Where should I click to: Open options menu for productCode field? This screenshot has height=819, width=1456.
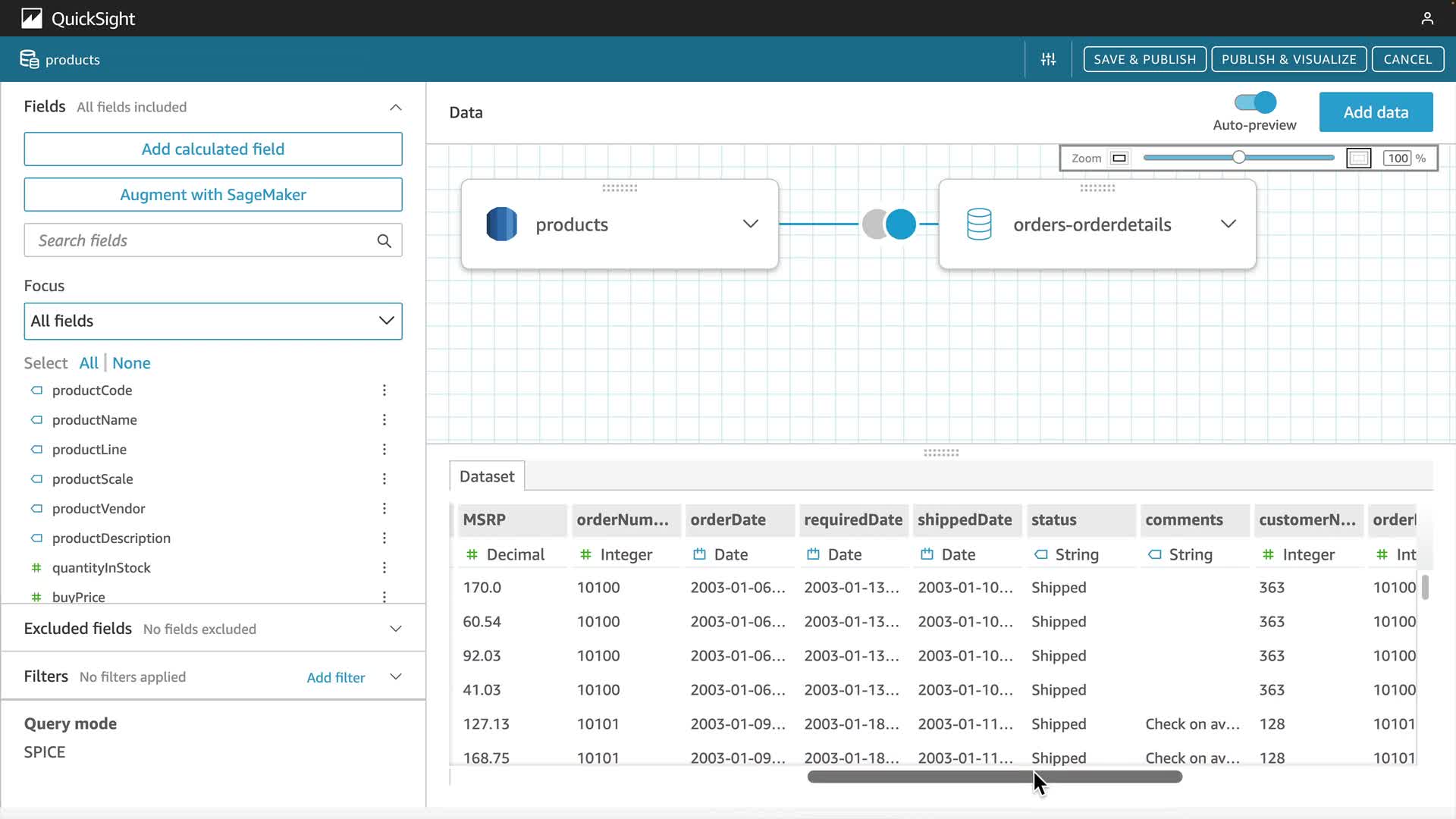click(x=384, y=391)
